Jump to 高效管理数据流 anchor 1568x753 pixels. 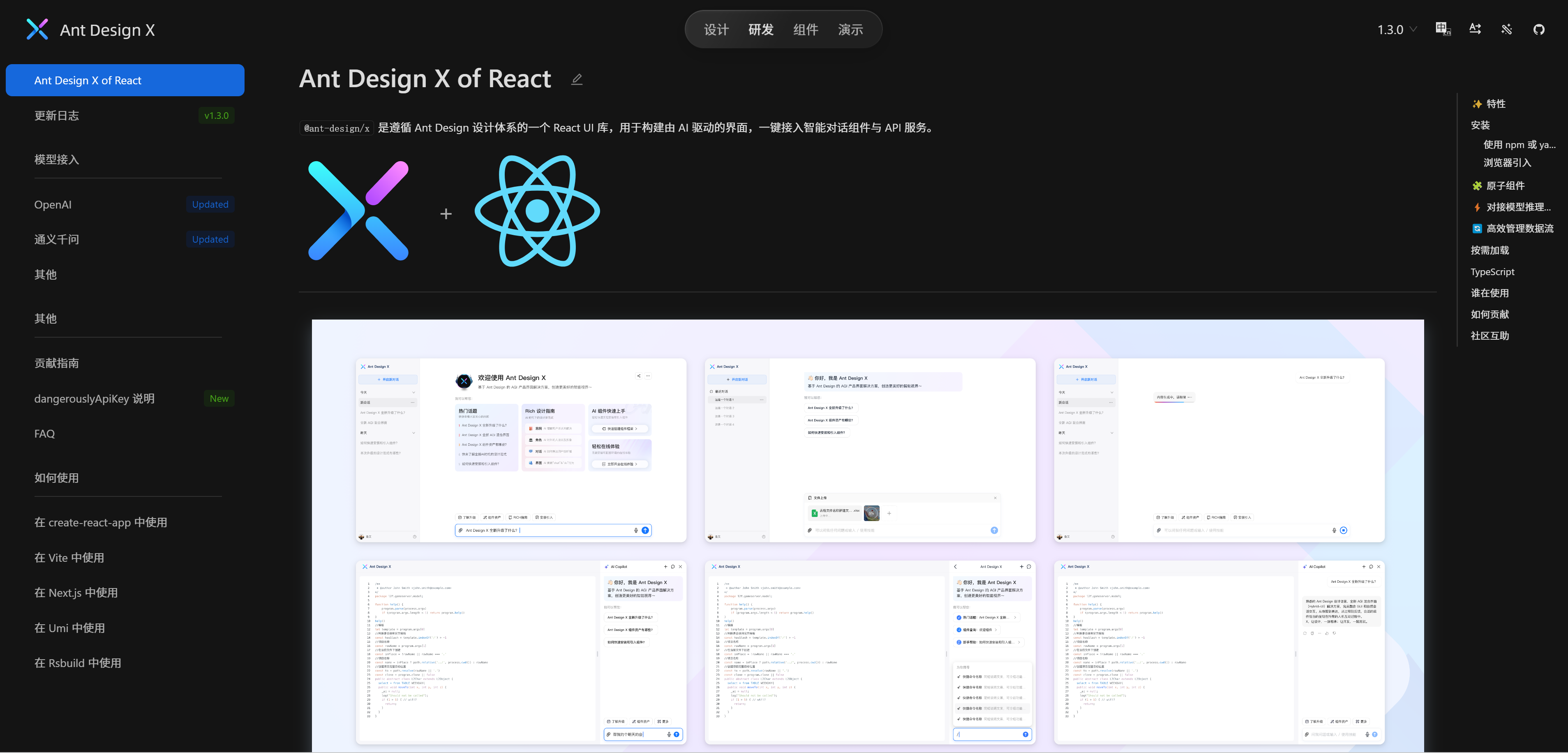[1513, 229]
